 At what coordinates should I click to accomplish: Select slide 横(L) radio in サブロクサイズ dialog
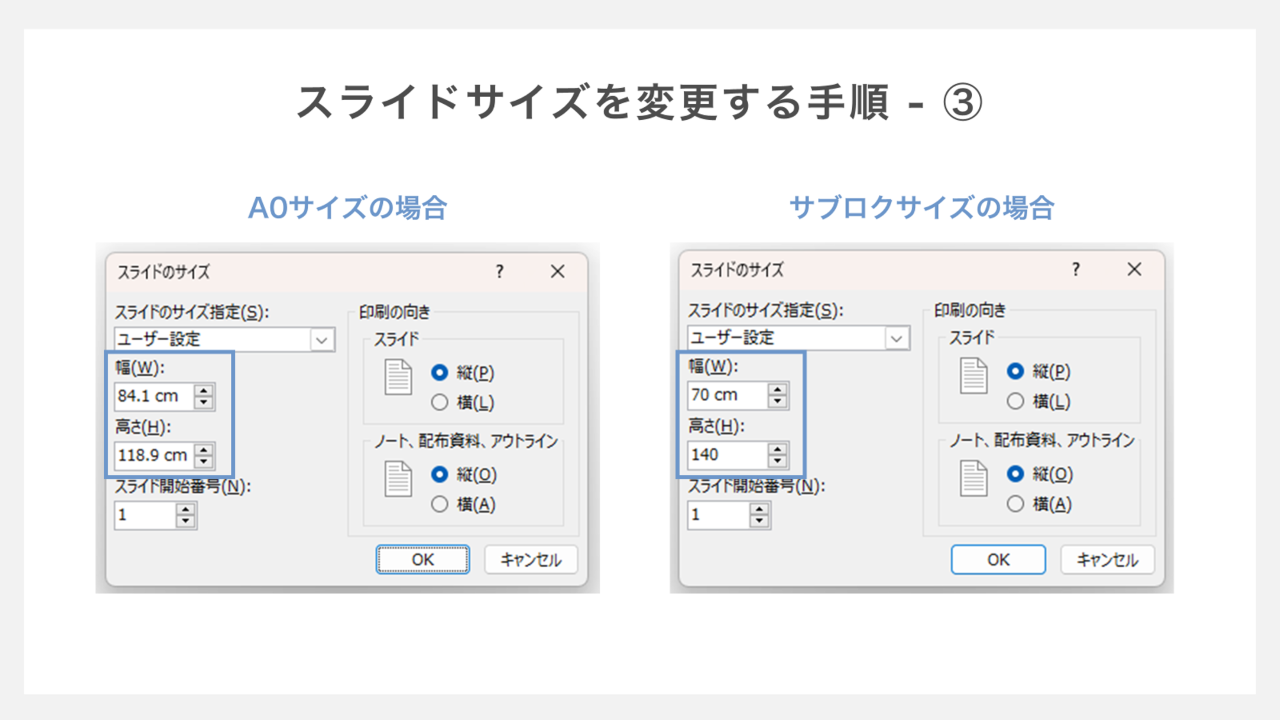tap(1015, 401)
